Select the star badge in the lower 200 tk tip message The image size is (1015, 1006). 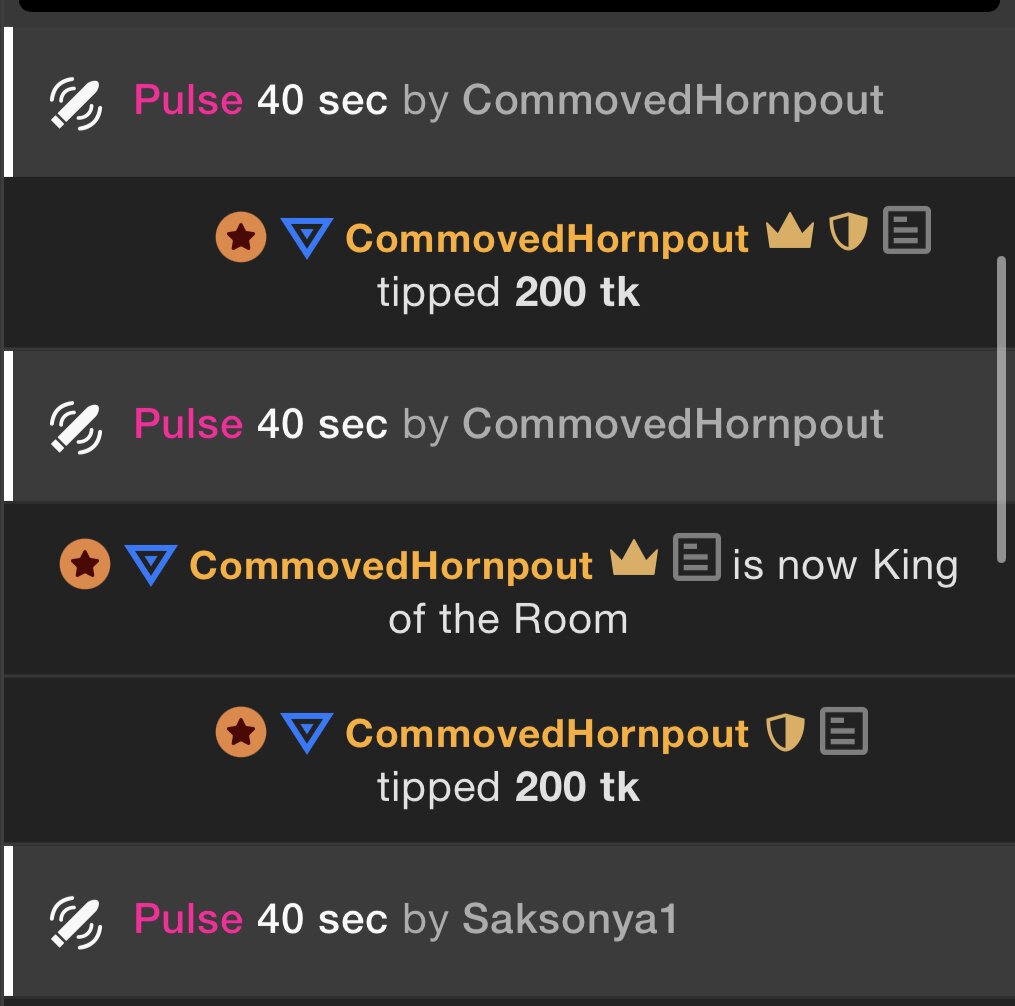point(241,735)
